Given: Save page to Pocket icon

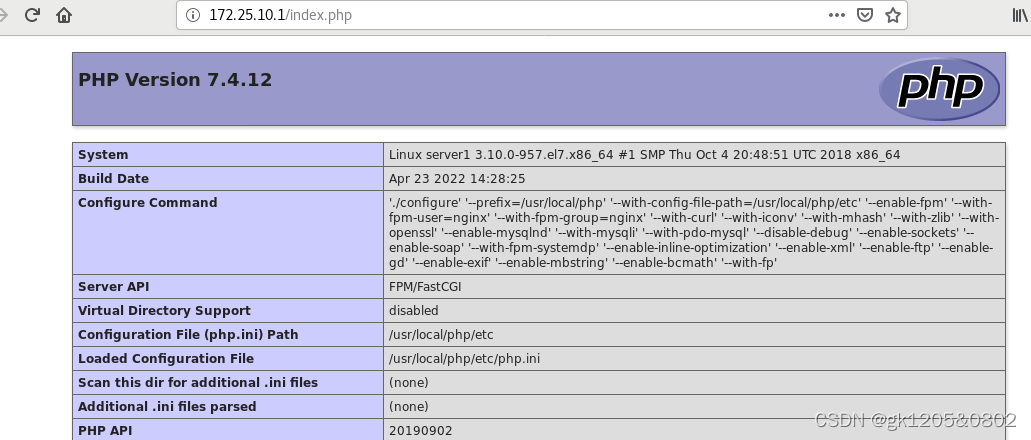Looking at the screenshot, I should tap(865, 14).
